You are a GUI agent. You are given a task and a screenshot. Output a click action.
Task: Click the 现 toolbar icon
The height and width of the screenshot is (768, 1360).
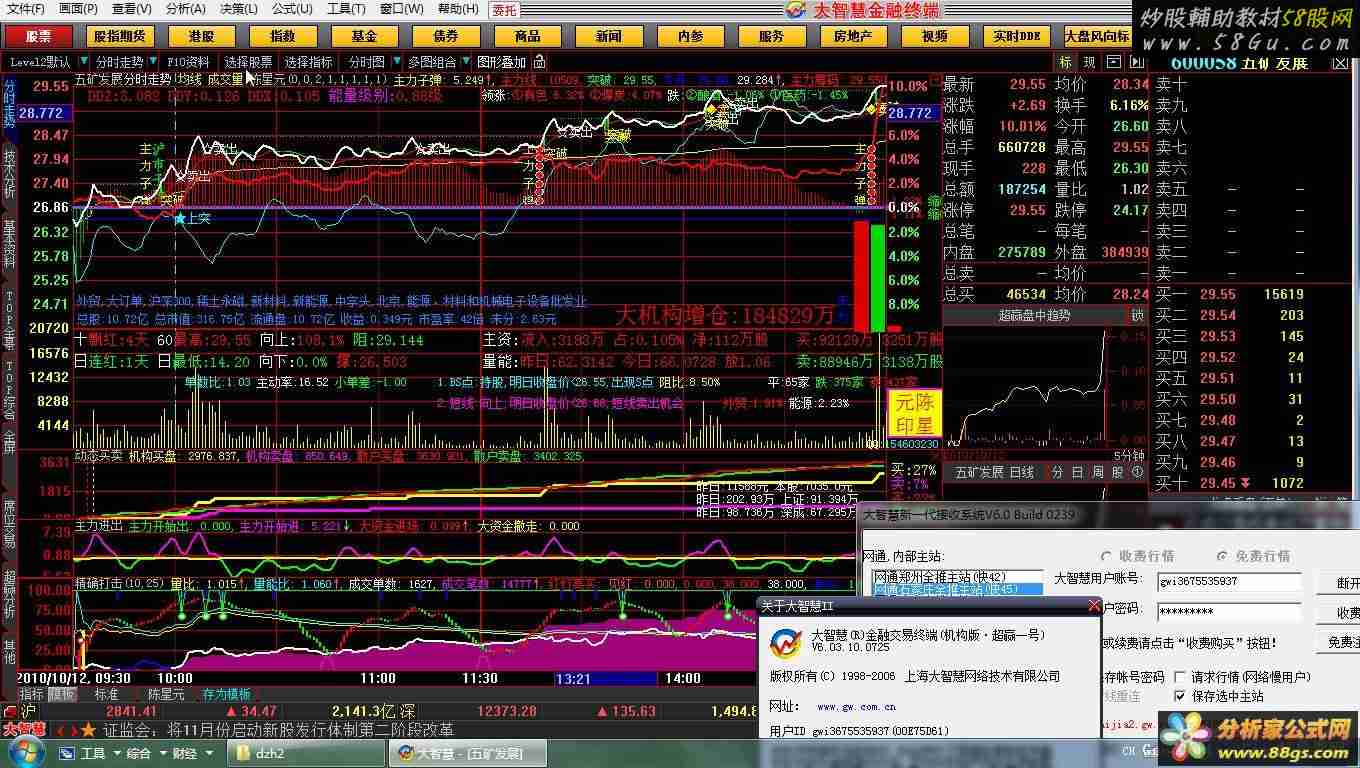(1089, 62)
